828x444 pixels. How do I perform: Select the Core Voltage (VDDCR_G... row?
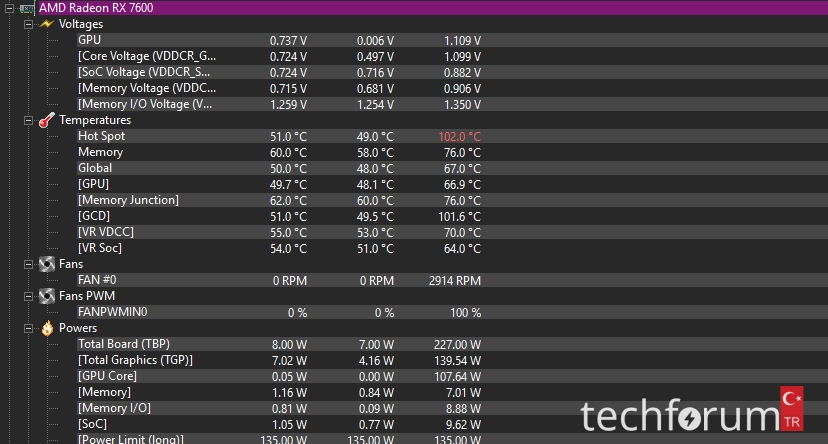452,56
